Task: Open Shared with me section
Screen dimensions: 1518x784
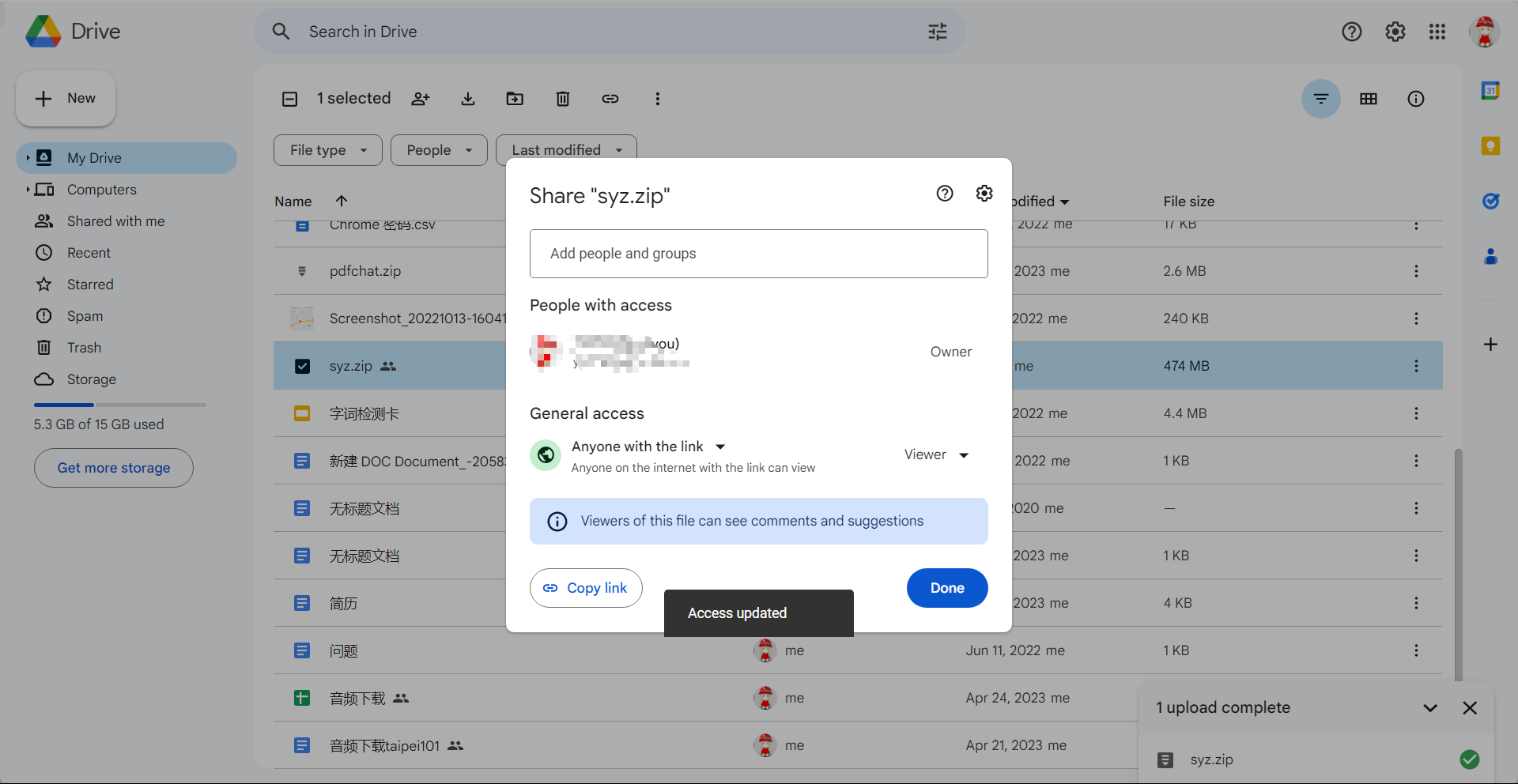Action: (115, 221)
